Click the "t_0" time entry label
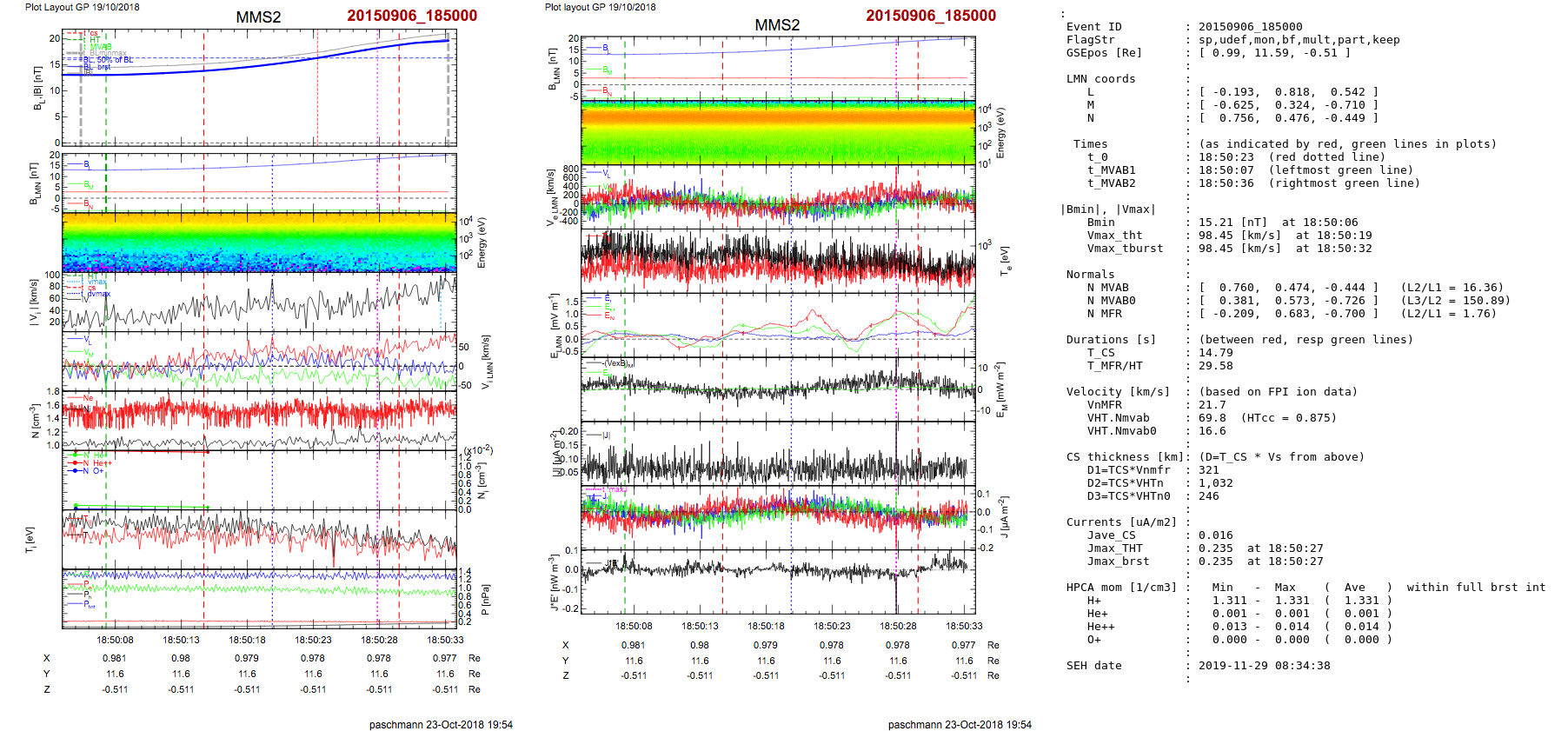 (1097, 157)
